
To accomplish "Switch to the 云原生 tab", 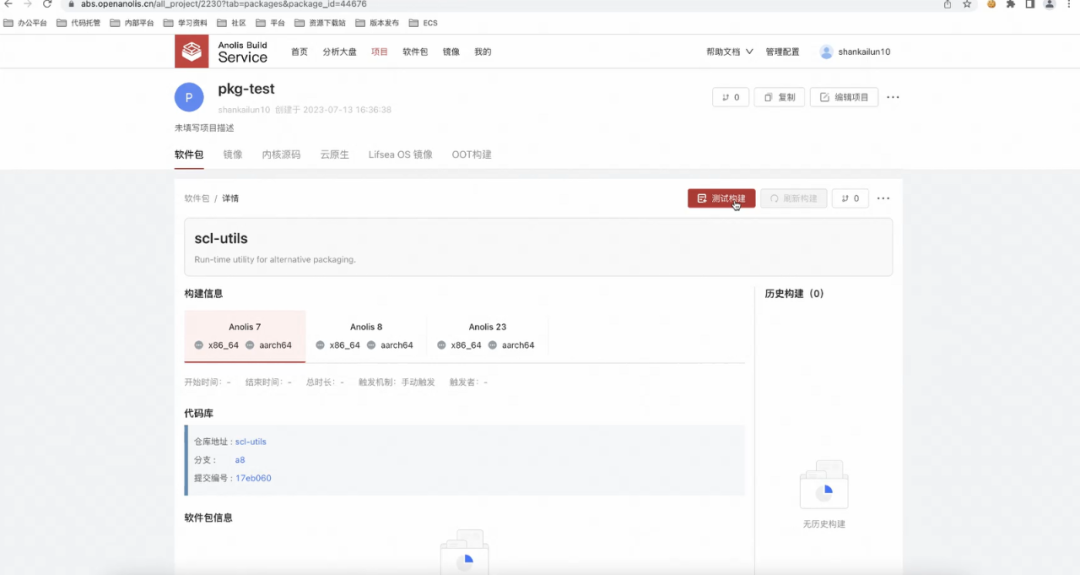I will pyautogui.click(x=334, y=155).
